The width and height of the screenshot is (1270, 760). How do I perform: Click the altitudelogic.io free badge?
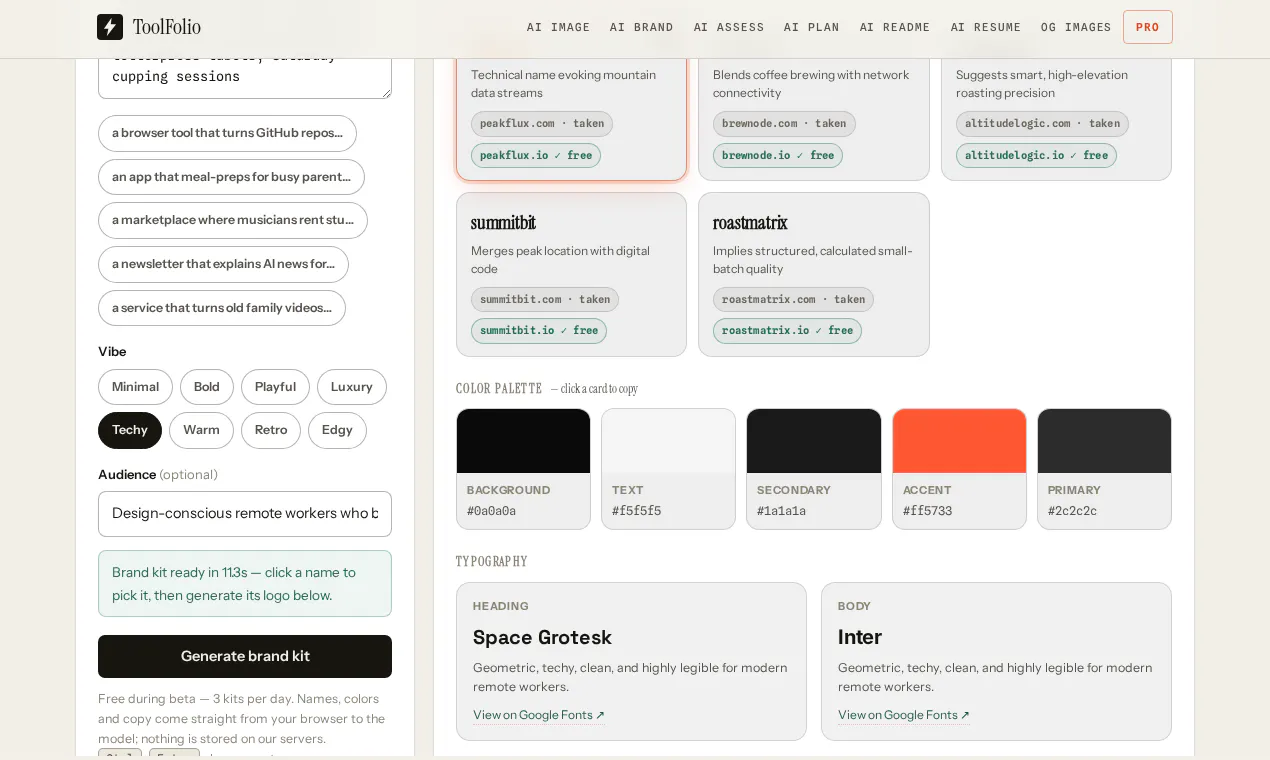click(x=1036, y=155)
